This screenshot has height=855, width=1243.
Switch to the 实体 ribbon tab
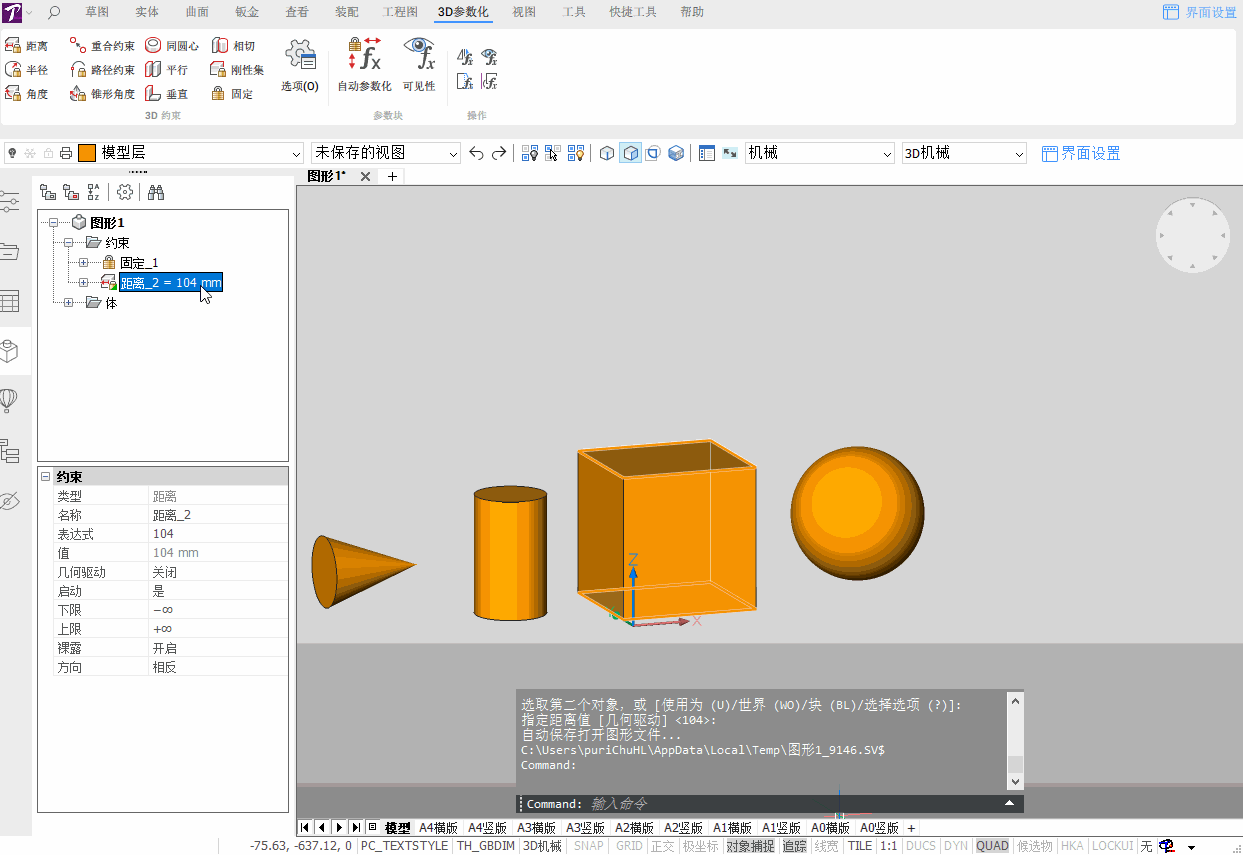pos(147,12)
